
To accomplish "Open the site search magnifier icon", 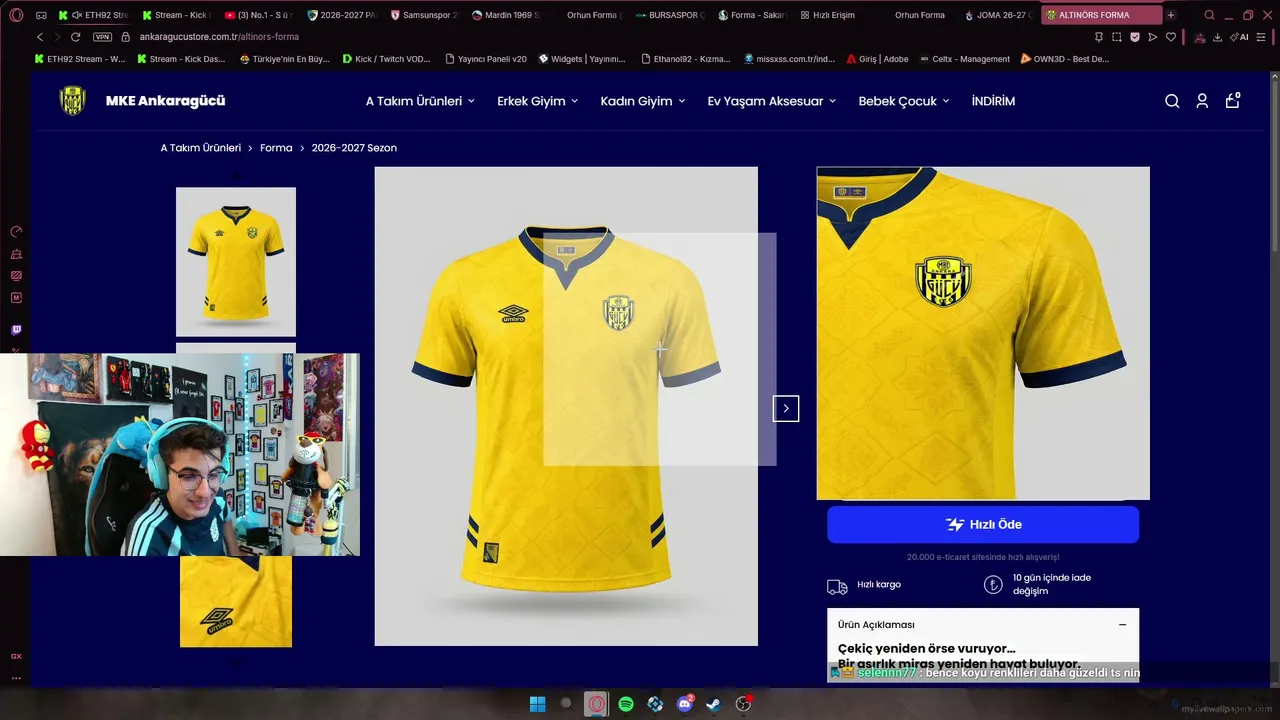I will [x=1172, y=101].
